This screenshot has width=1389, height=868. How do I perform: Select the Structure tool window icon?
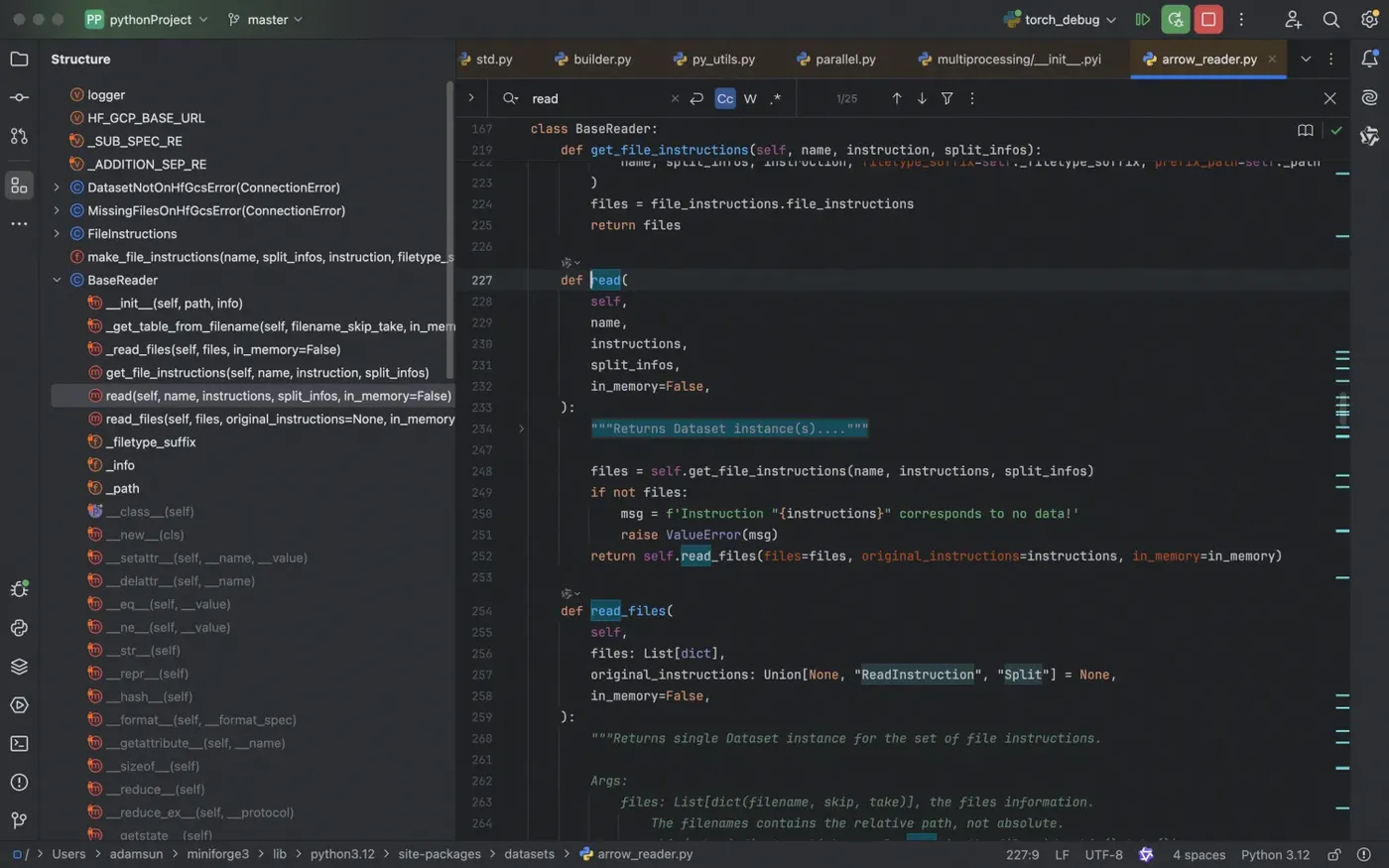click(x=19, y=186)
